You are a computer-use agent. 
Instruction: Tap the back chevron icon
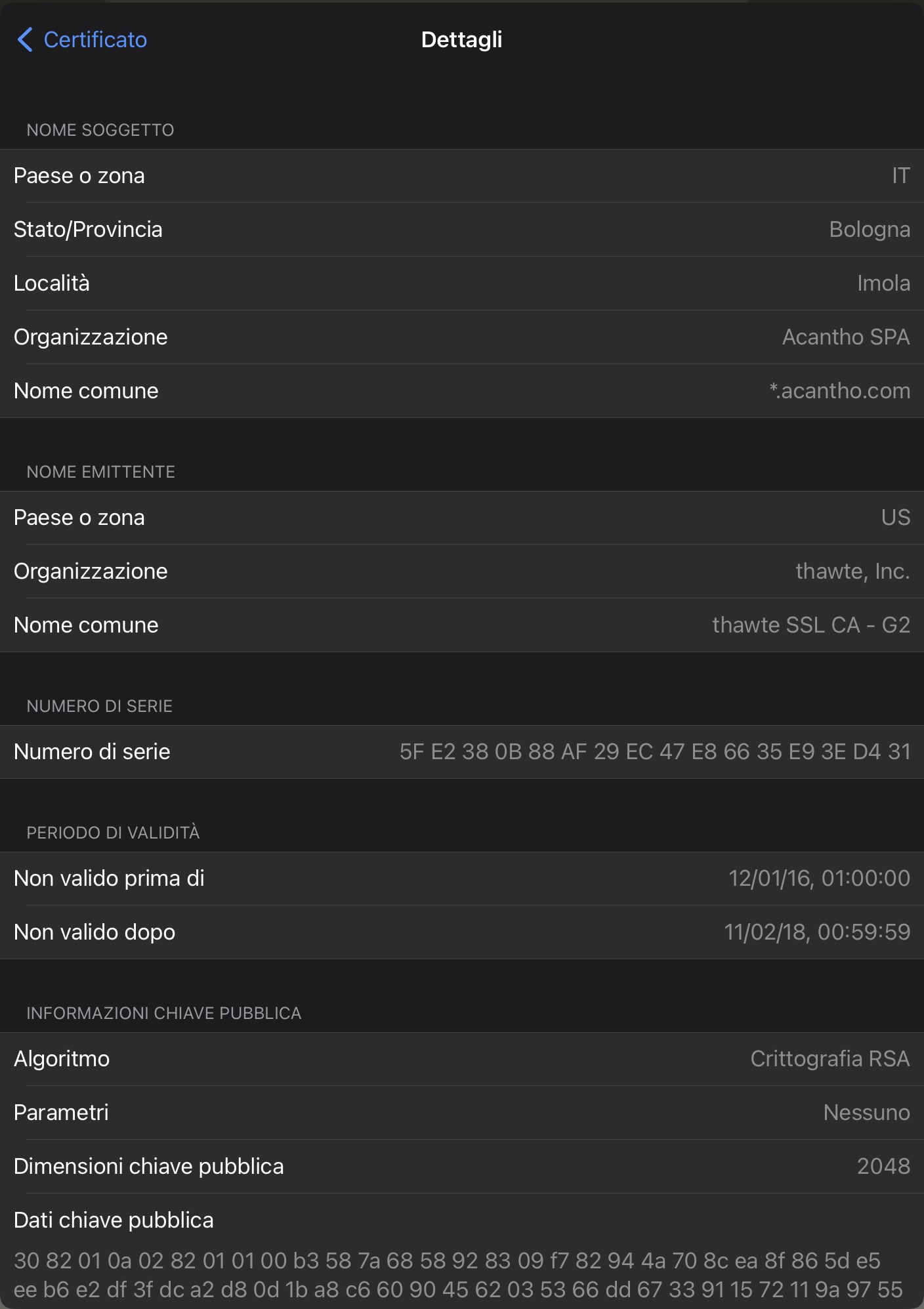tap(25, 40)
